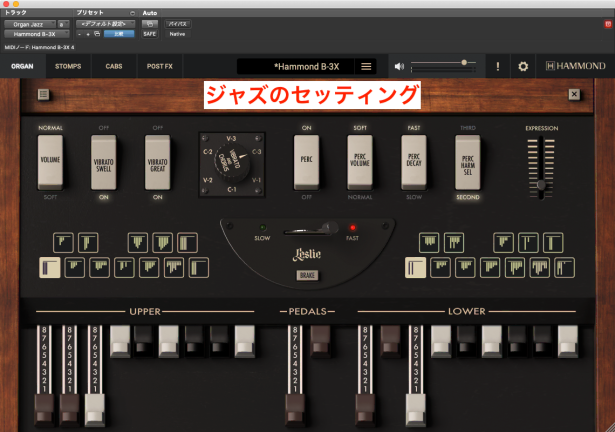The width and height of the screenshot is (615, 432).
Task: Mute output using the speaker icon
Action: pyautogui.click(x=400, y=67)
